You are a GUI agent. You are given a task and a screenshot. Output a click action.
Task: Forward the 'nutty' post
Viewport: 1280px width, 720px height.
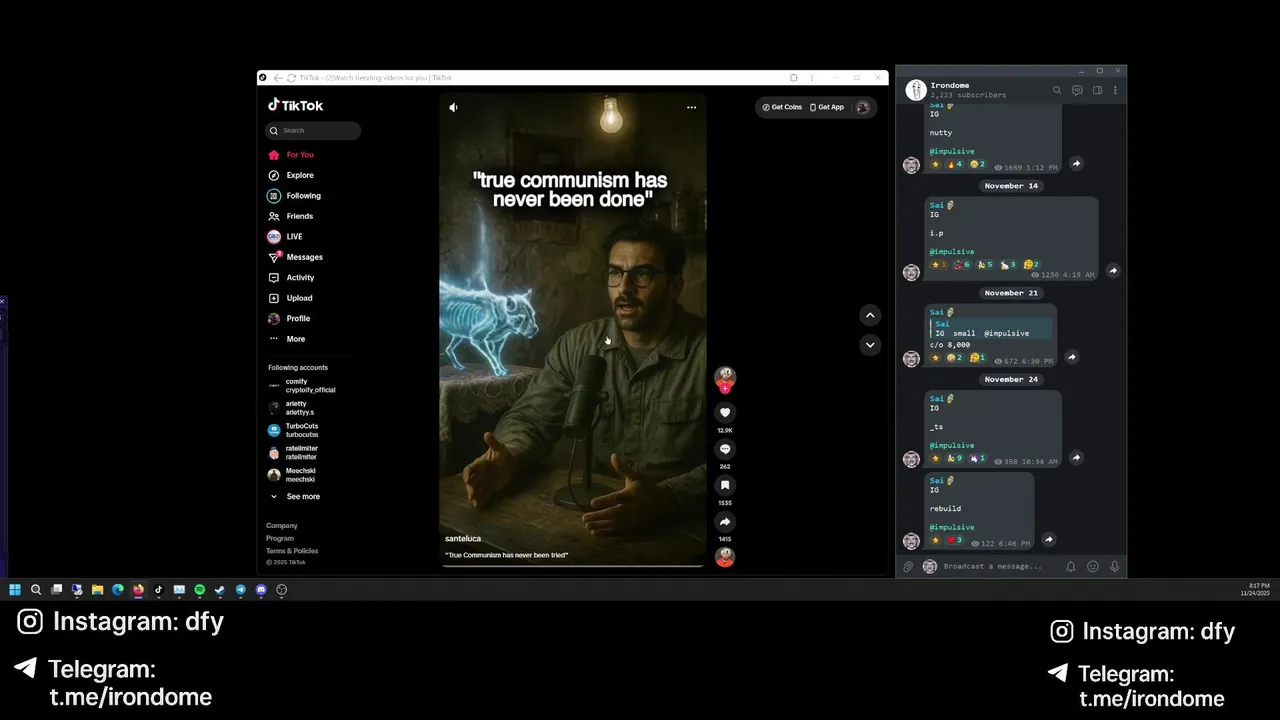coord(1076,164)
